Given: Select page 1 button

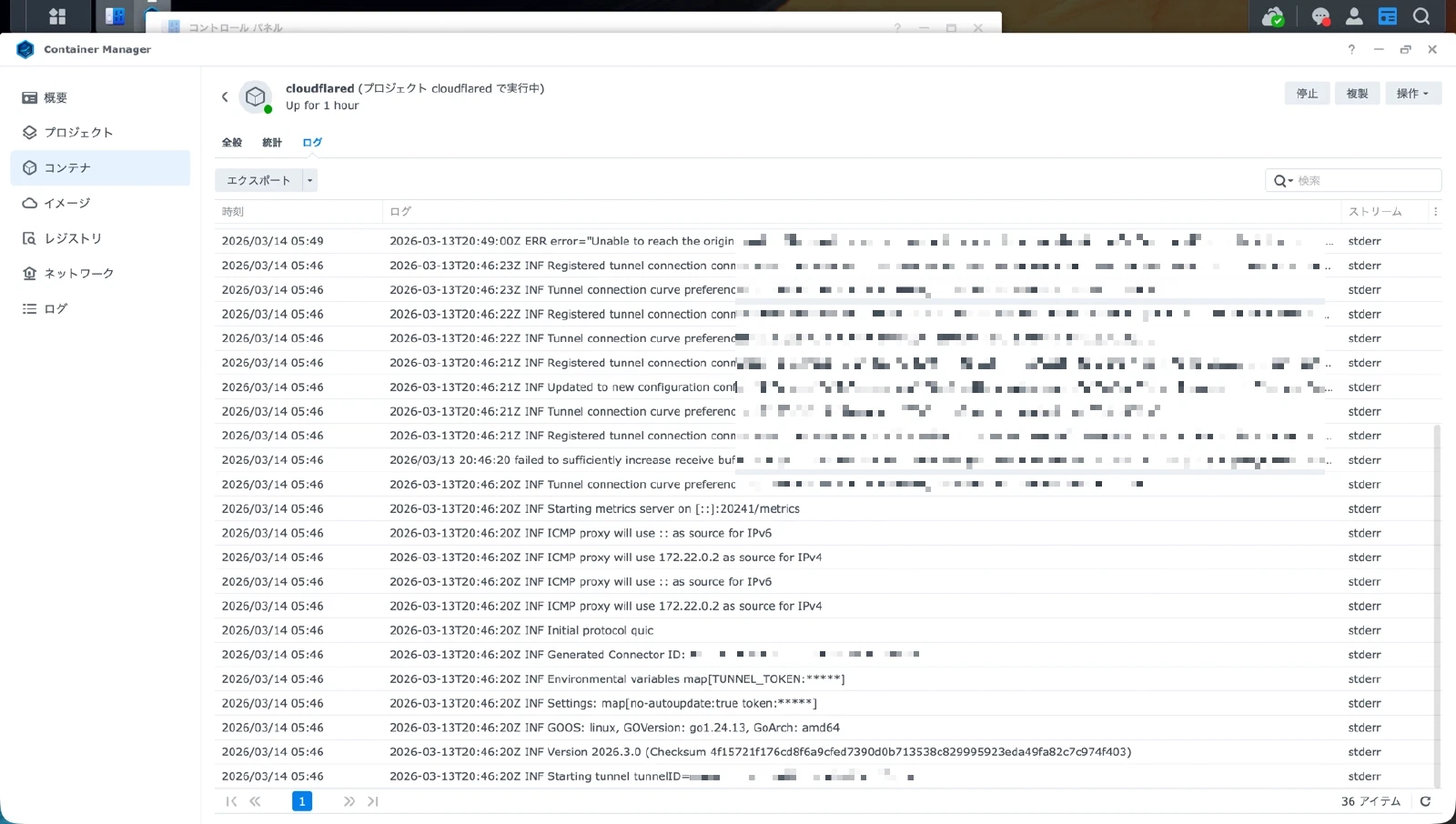Looking at the screenshot, I should pyautogui.click(x=302, y=801).
